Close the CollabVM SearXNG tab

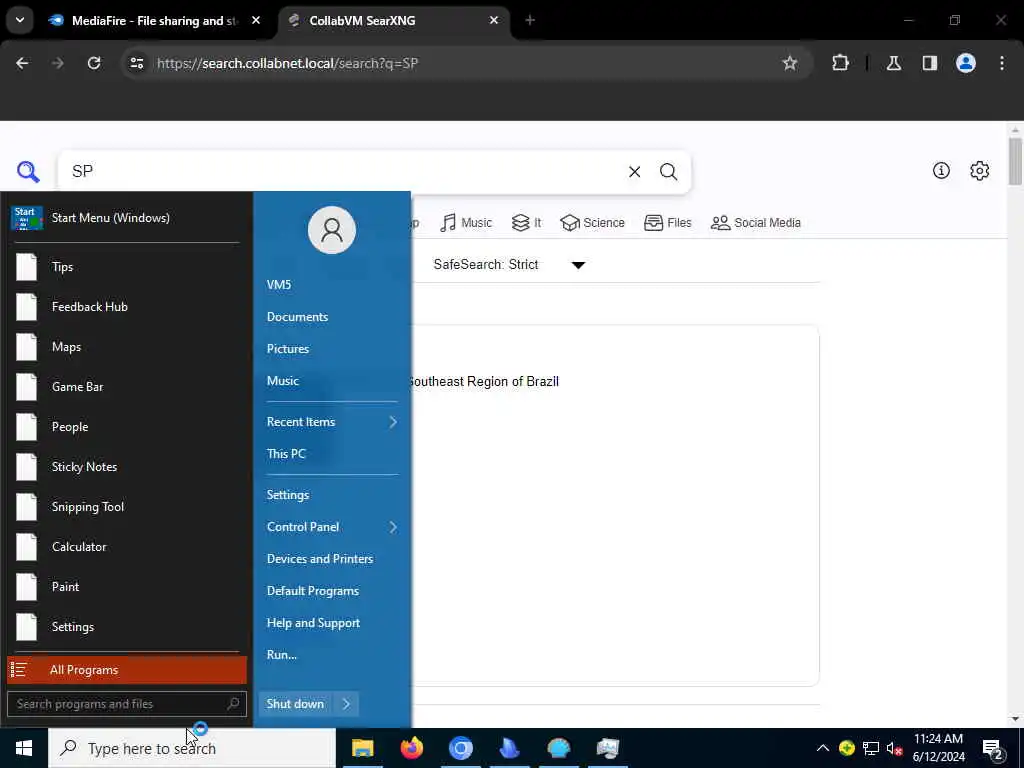494,20
